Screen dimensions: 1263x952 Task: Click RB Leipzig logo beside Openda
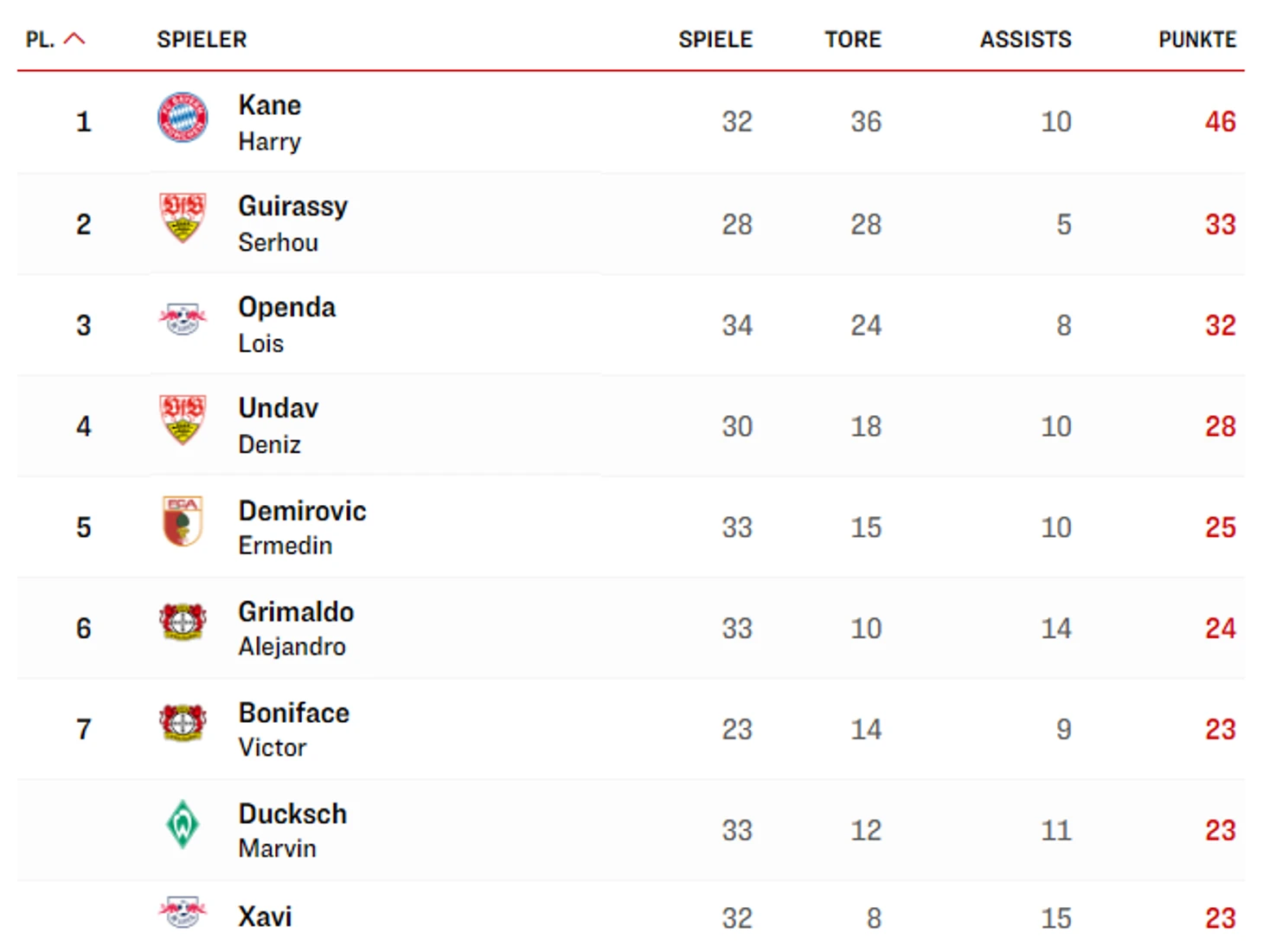[183, 319]
